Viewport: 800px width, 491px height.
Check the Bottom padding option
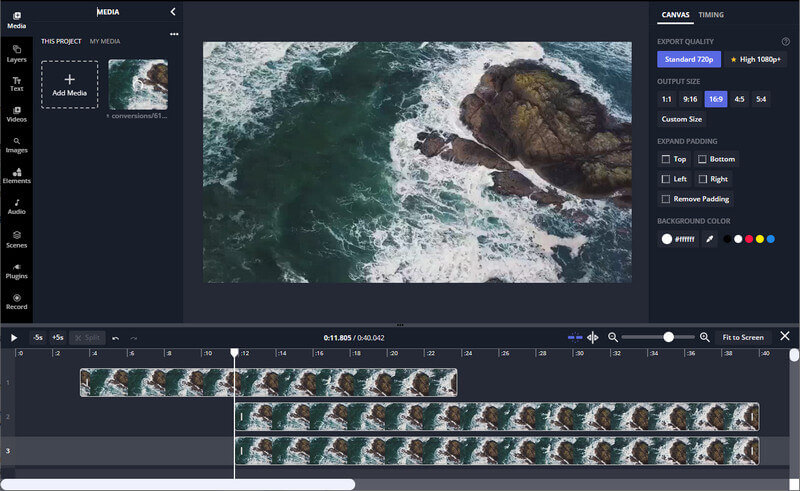(x=702, y=159)
